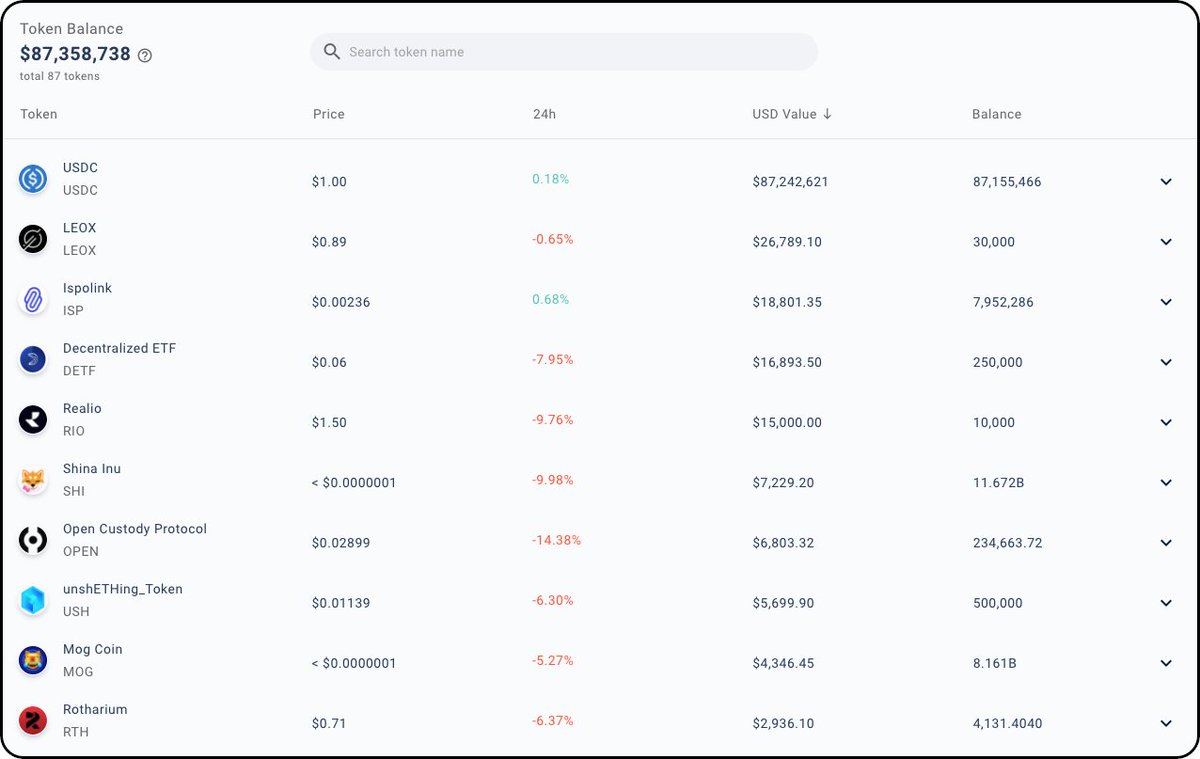Image resolution: width=1200 pixels, height=759 pixels.
Task: Click the Realio token name
Action: [x=82, y=408]
